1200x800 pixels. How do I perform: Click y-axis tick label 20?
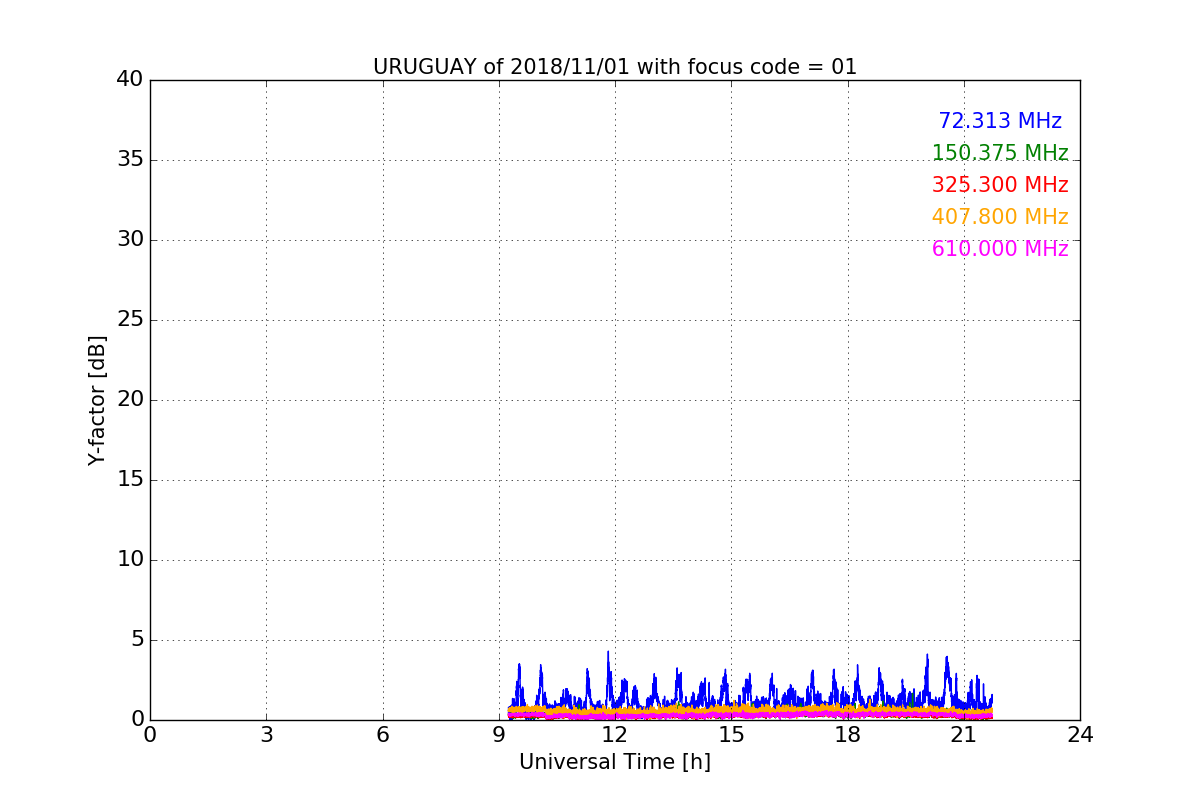click(130, 399)
